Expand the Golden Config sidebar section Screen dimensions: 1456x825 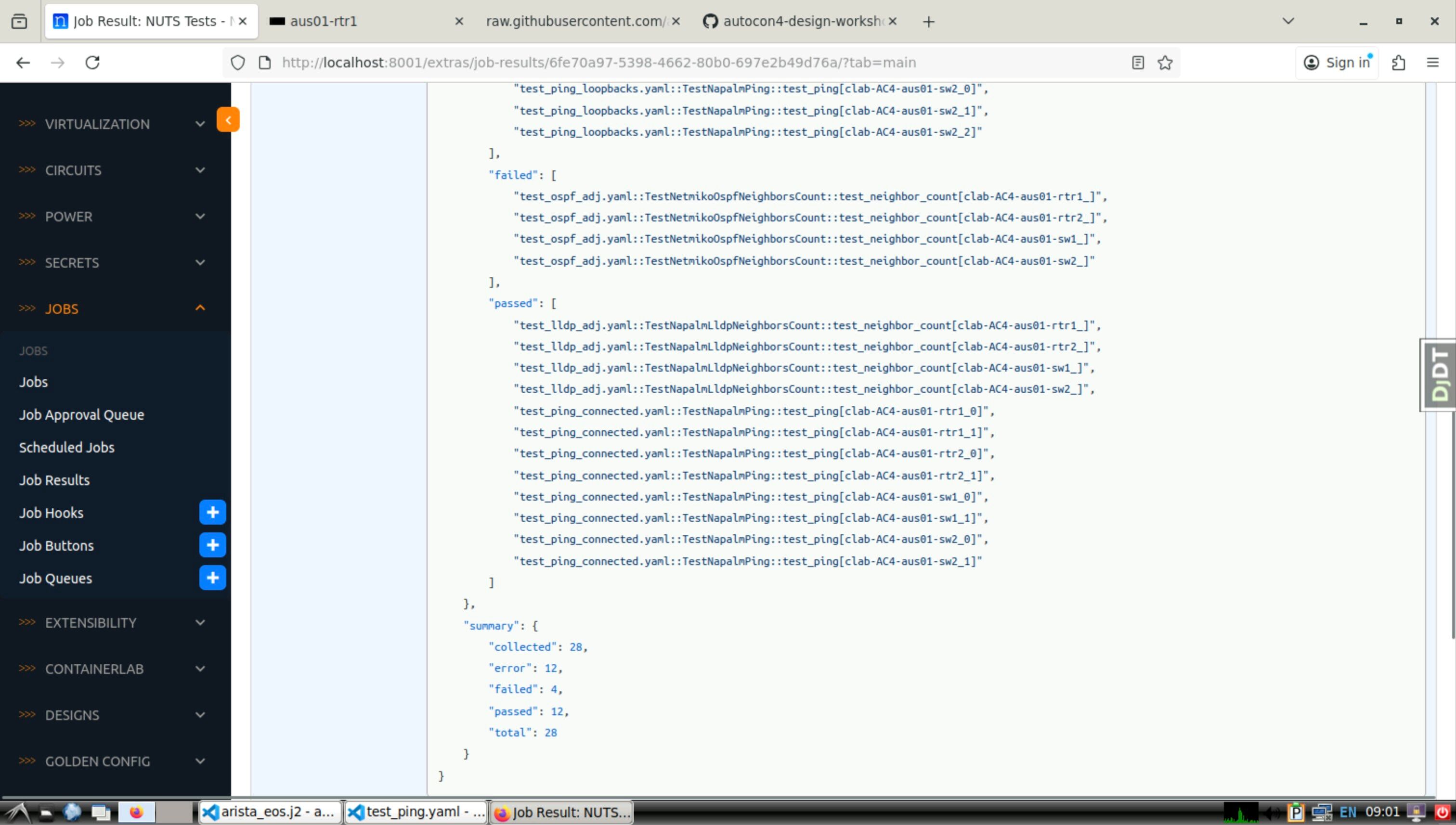[111, 761]
